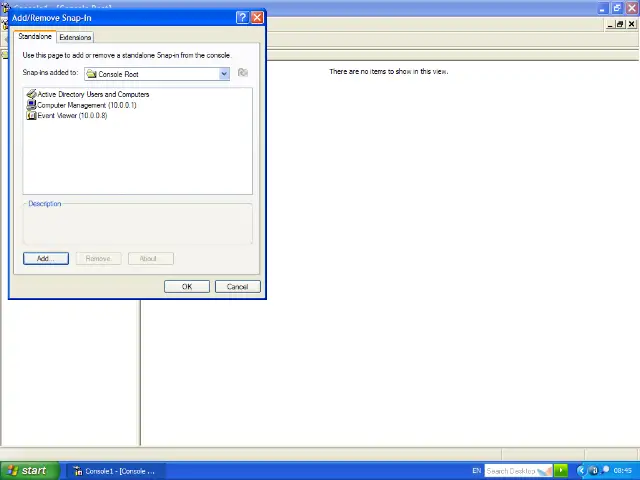The height and width of the screenshot is (480, 640).
Task: Switch to the Extensions tab
Action: 75,37
